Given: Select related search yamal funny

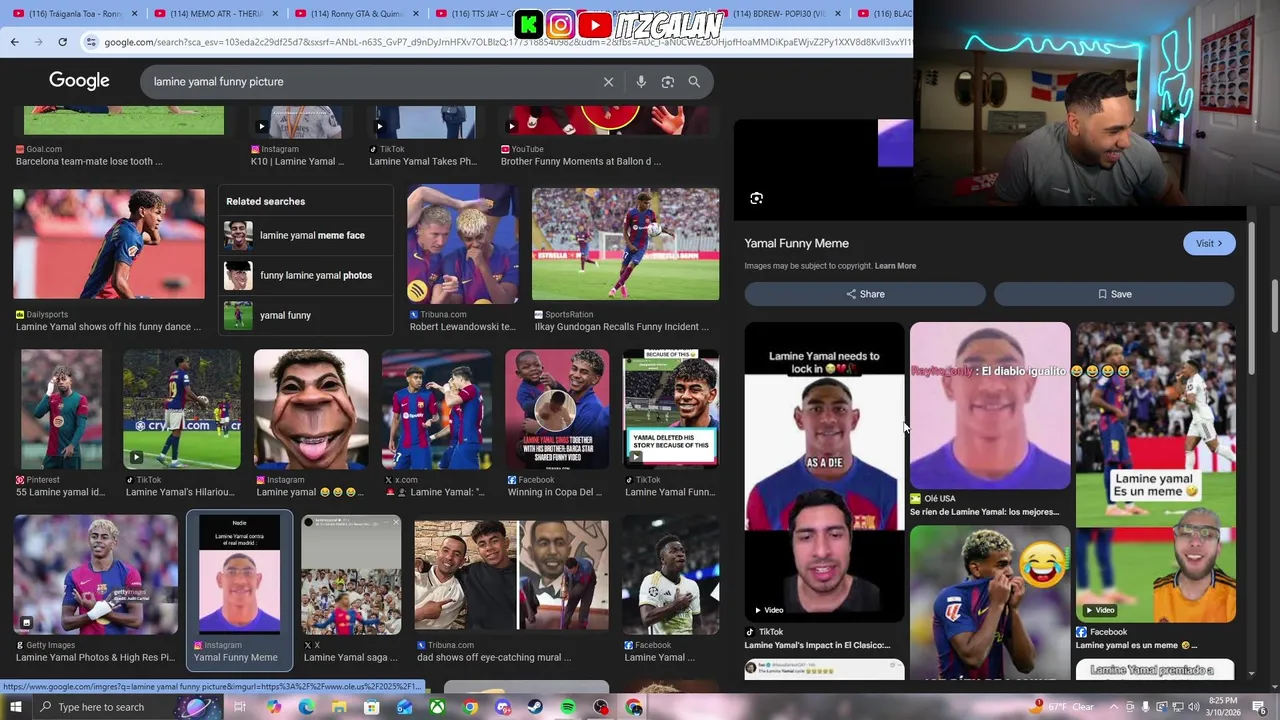Looking at the screenshot, I should pos(305,315).
